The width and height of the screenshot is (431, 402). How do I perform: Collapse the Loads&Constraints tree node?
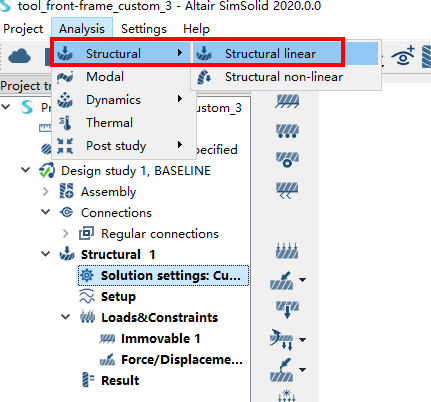pos(66,317)
